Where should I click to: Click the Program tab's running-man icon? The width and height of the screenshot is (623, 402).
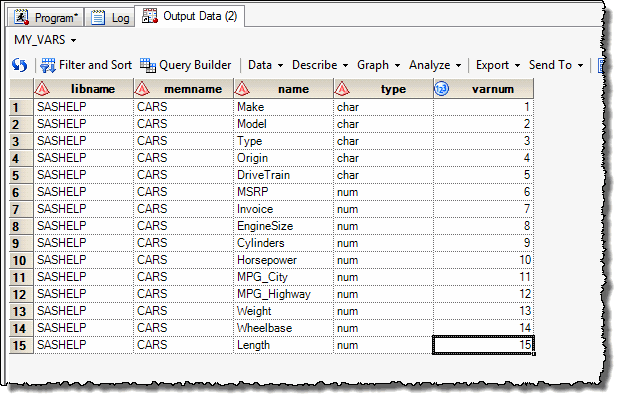pos(22,18)
